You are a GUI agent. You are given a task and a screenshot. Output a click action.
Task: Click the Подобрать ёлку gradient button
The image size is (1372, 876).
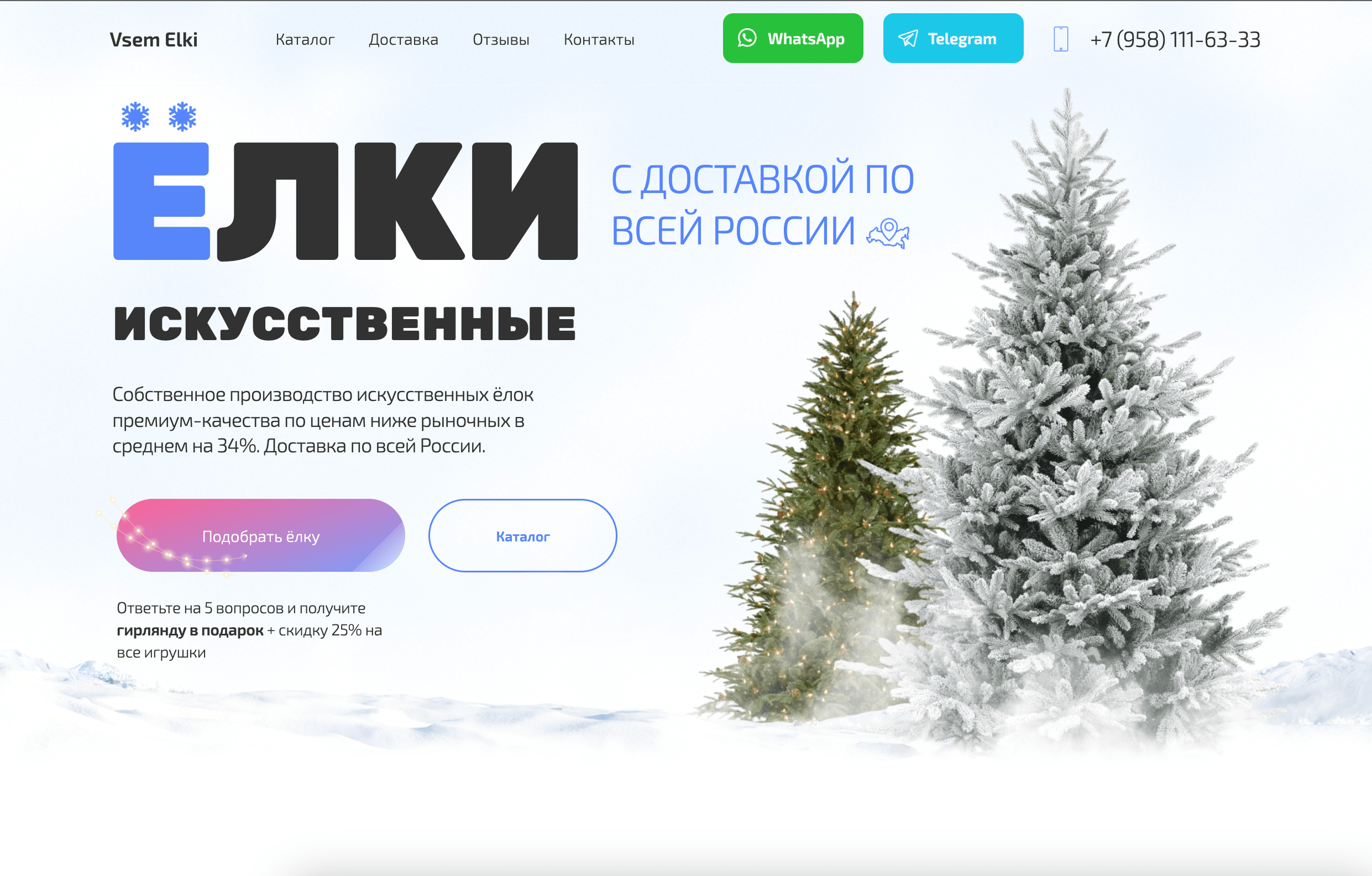click(x=261, y=535)
